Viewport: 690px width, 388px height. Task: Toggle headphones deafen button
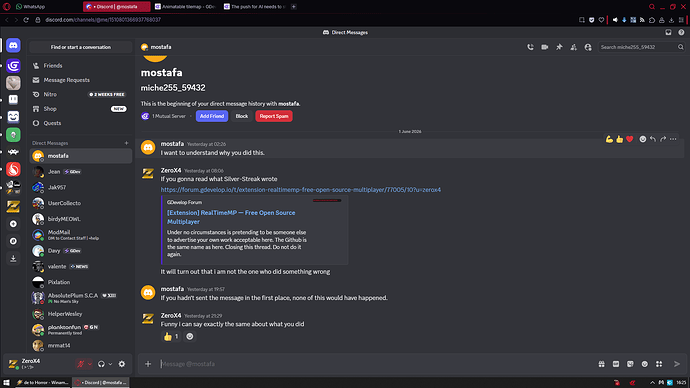[x=101, y=364]
